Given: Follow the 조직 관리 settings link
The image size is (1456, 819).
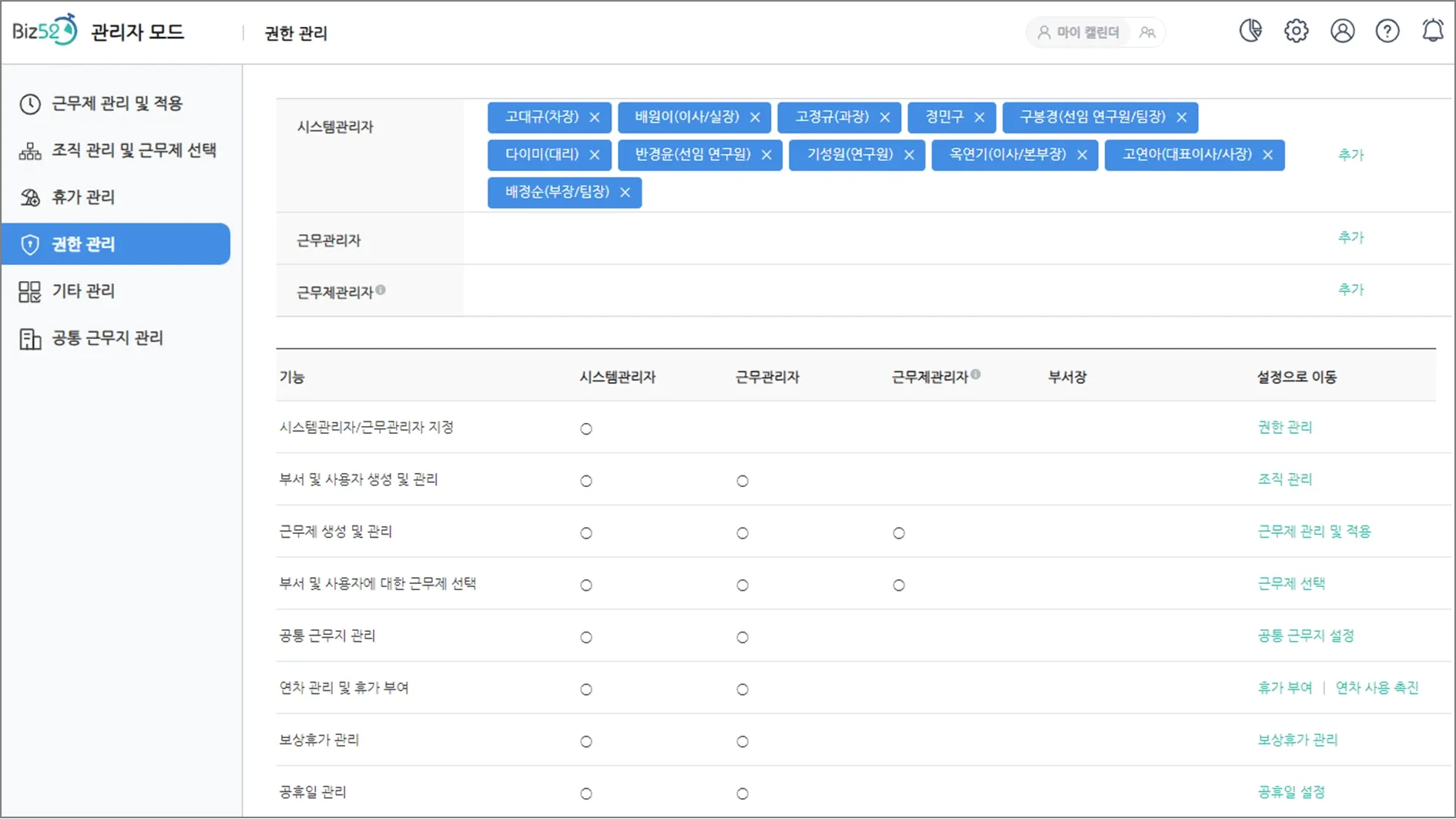Looking at the screenshot, I should coord(1284,479).
